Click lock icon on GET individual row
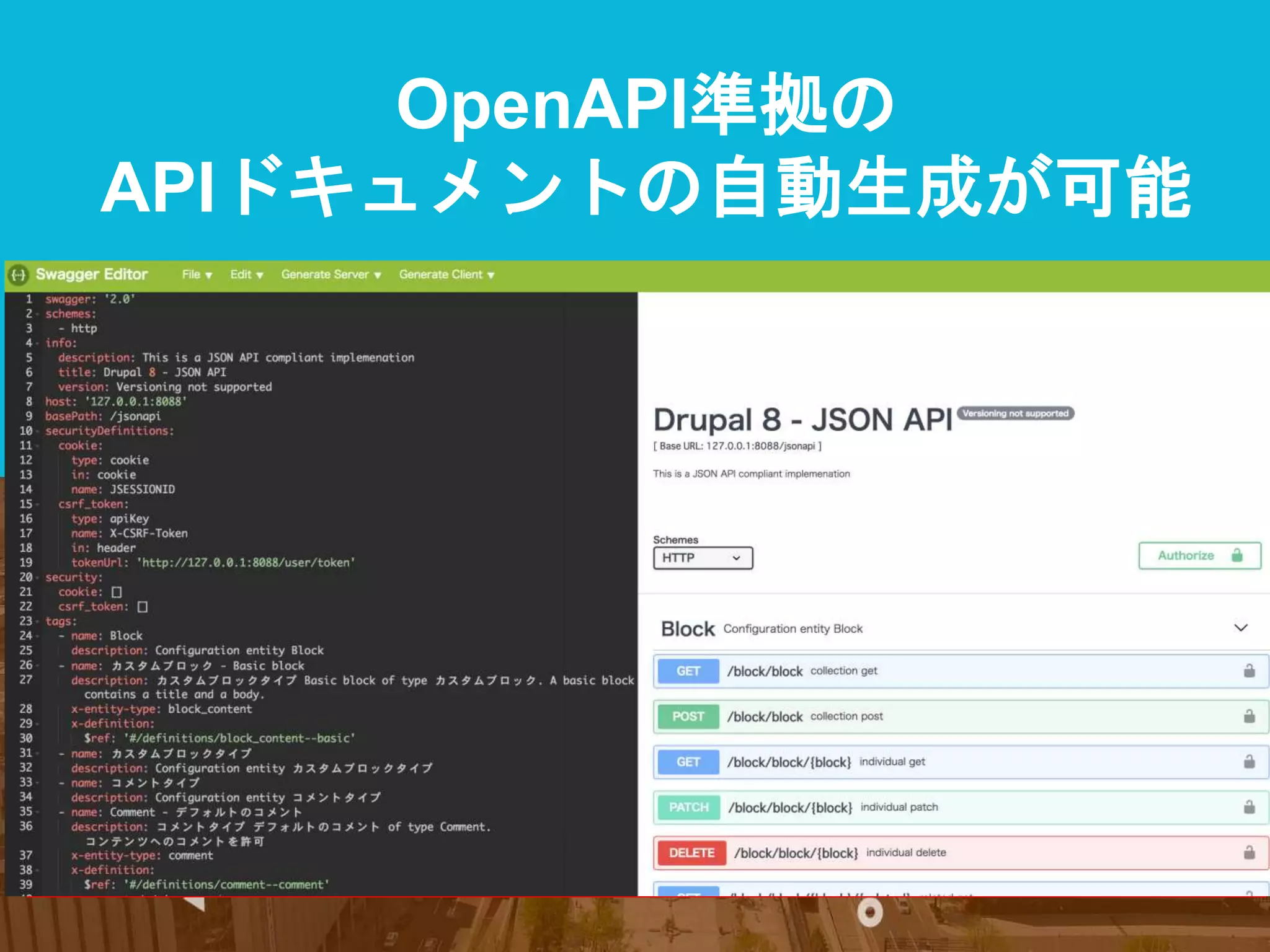 1250,761
